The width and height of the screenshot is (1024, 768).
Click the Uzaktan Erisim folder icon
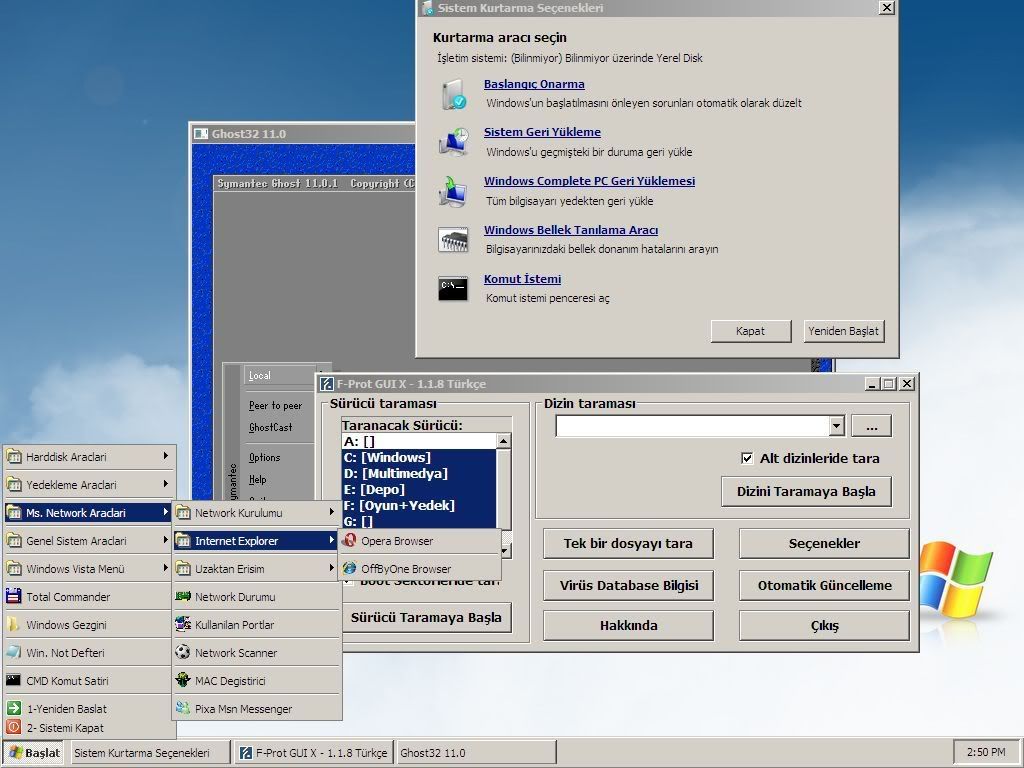(x=183, y=568)
